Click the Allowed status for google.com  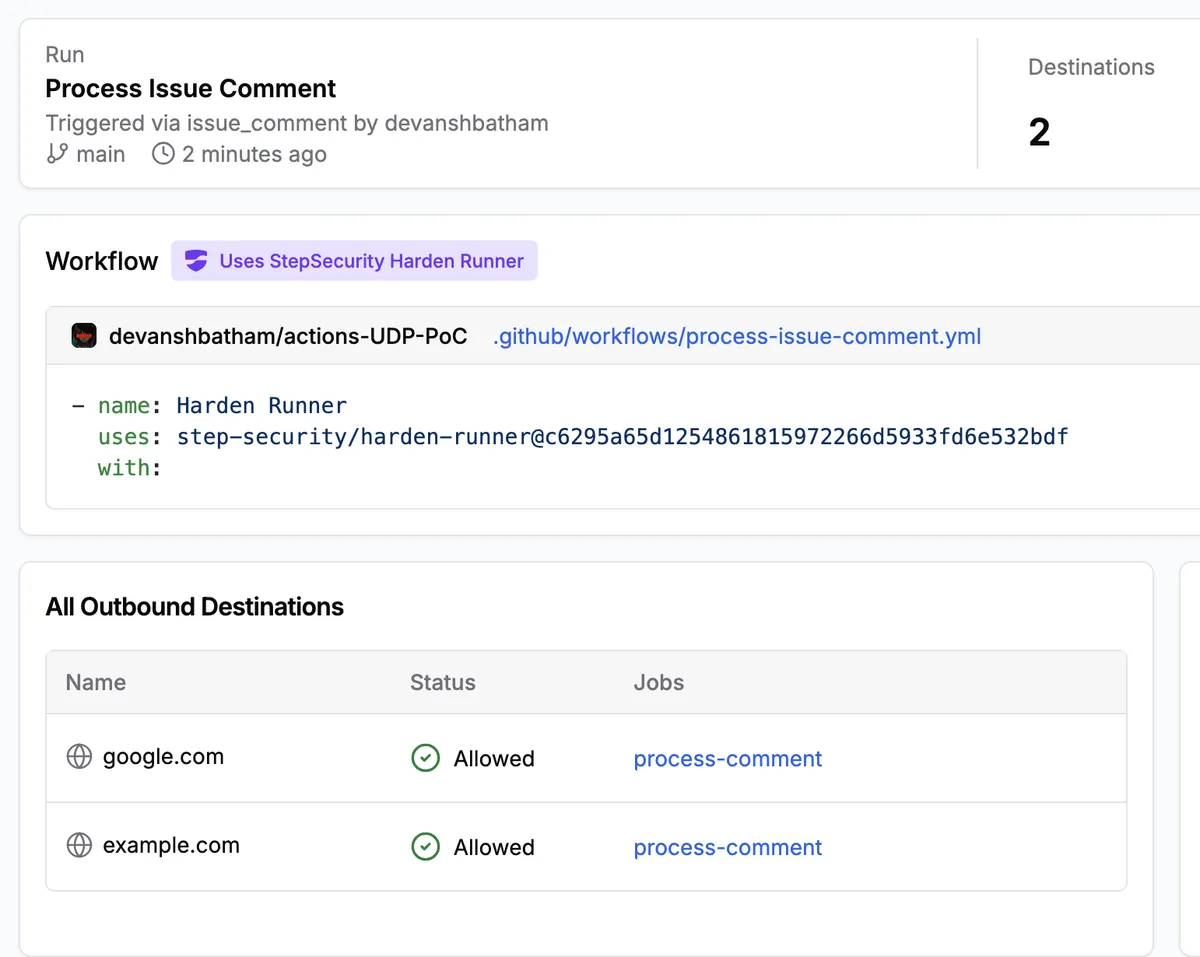[x=494, y=759]
